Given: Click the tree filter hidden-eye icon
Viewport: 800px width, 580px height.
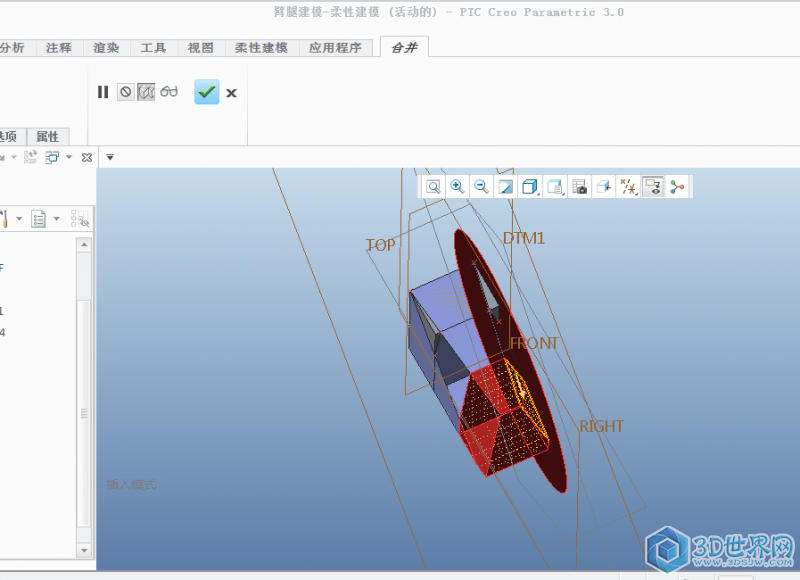Looking at the screenshot, I should pos(80,218).
